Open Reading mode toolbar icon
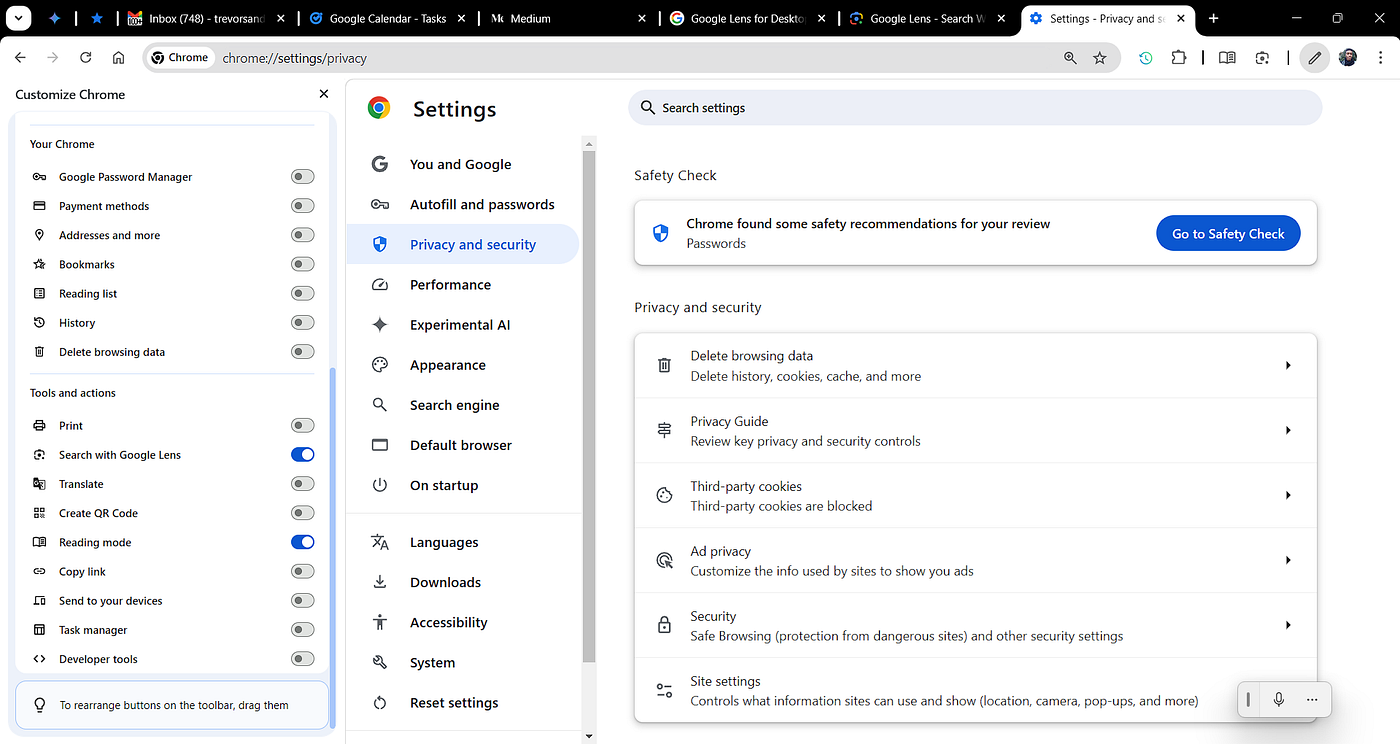The width and height of the screenshot is (1400, 744). (x=1227, y=58)
